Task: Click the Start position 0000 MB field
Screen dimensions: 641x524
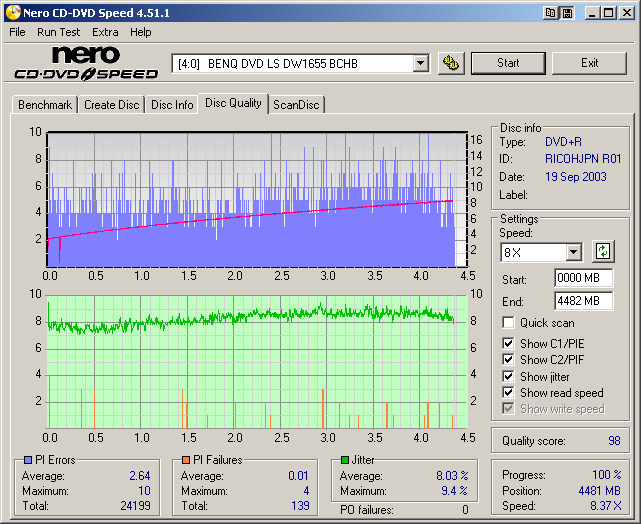Action: tap(583, 278)
